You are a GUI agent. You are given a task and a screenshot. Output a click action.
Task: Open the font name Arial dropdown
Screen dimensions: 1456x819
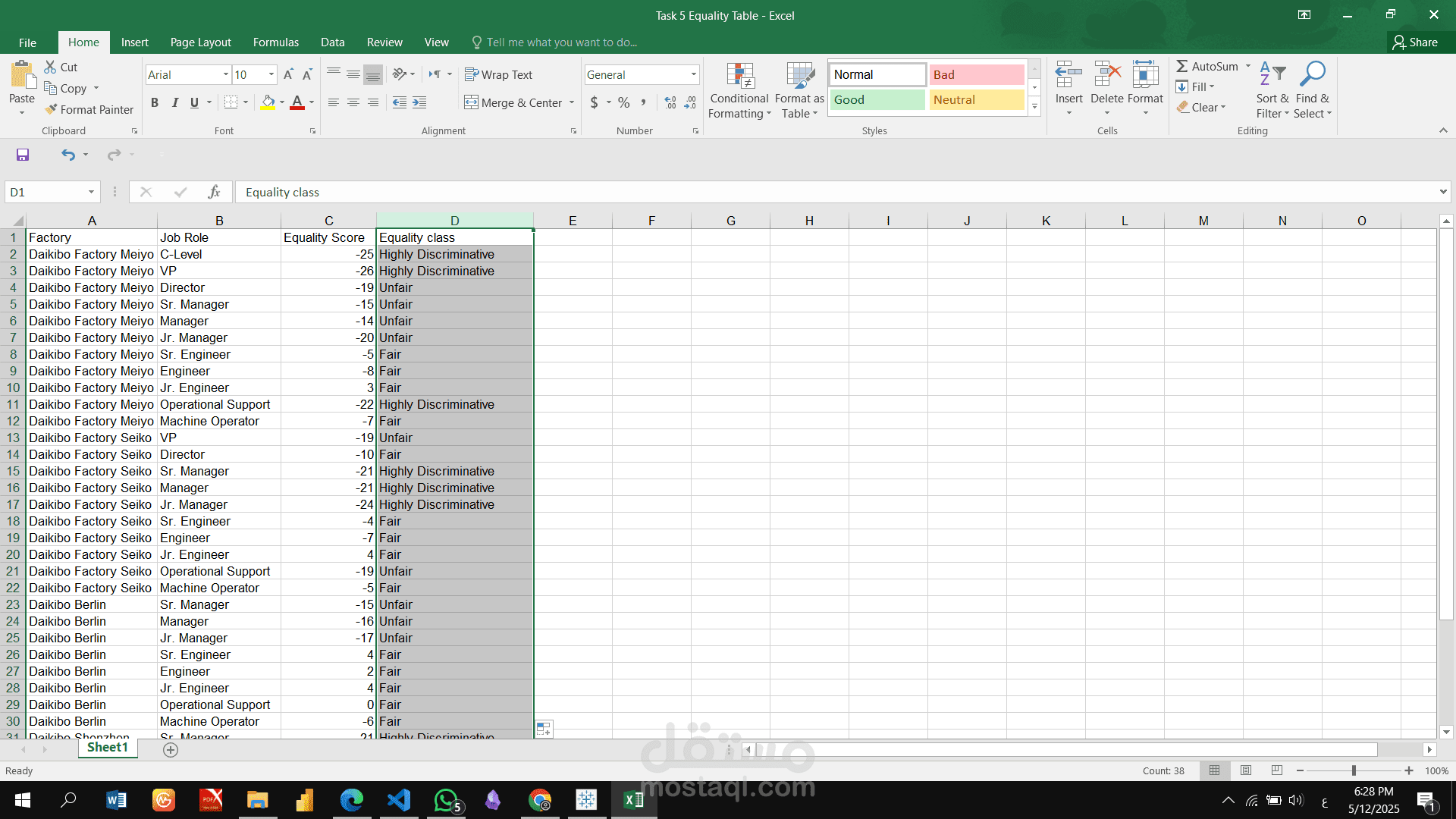coord(226,74)
